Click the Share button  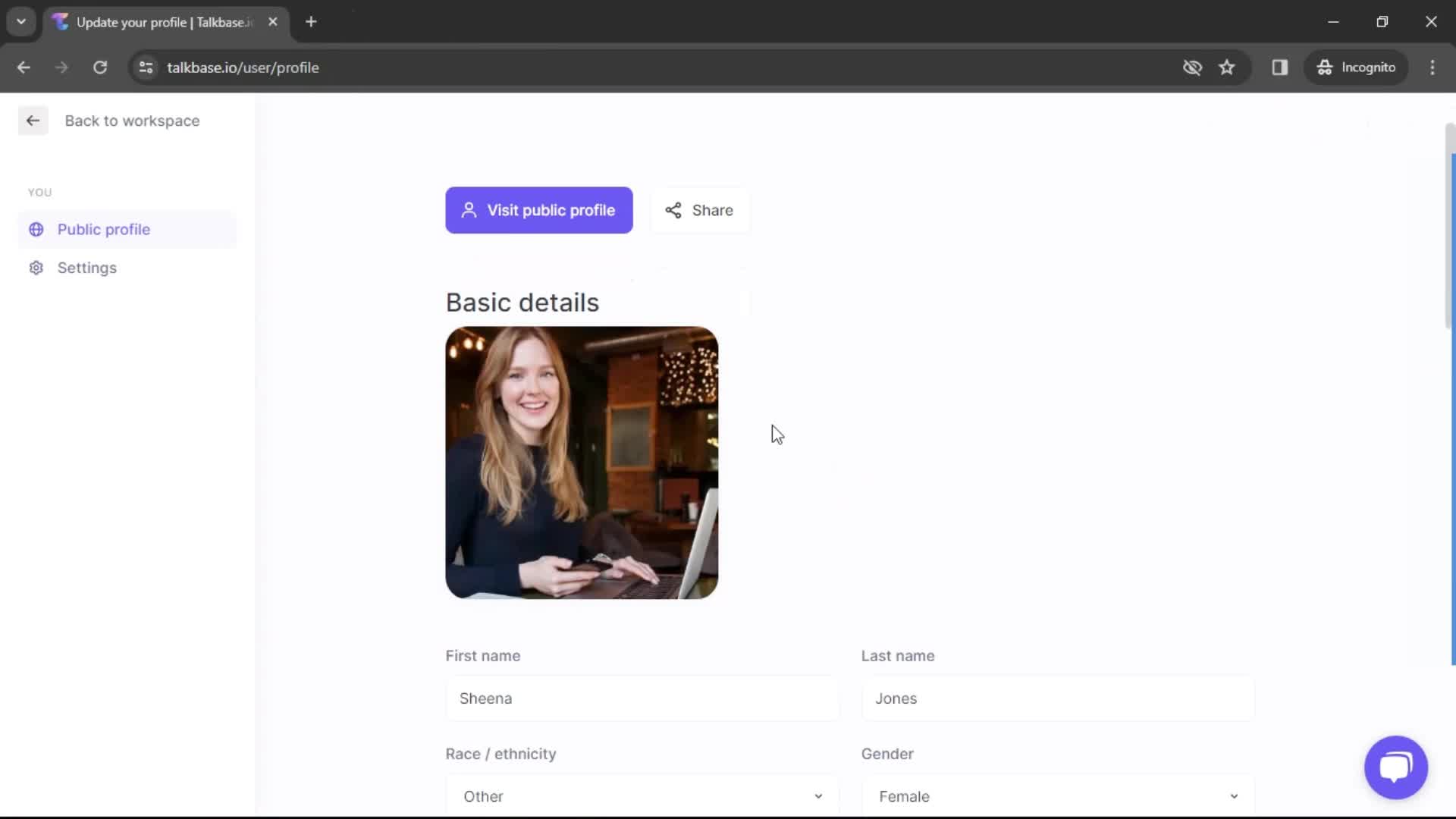699,210
